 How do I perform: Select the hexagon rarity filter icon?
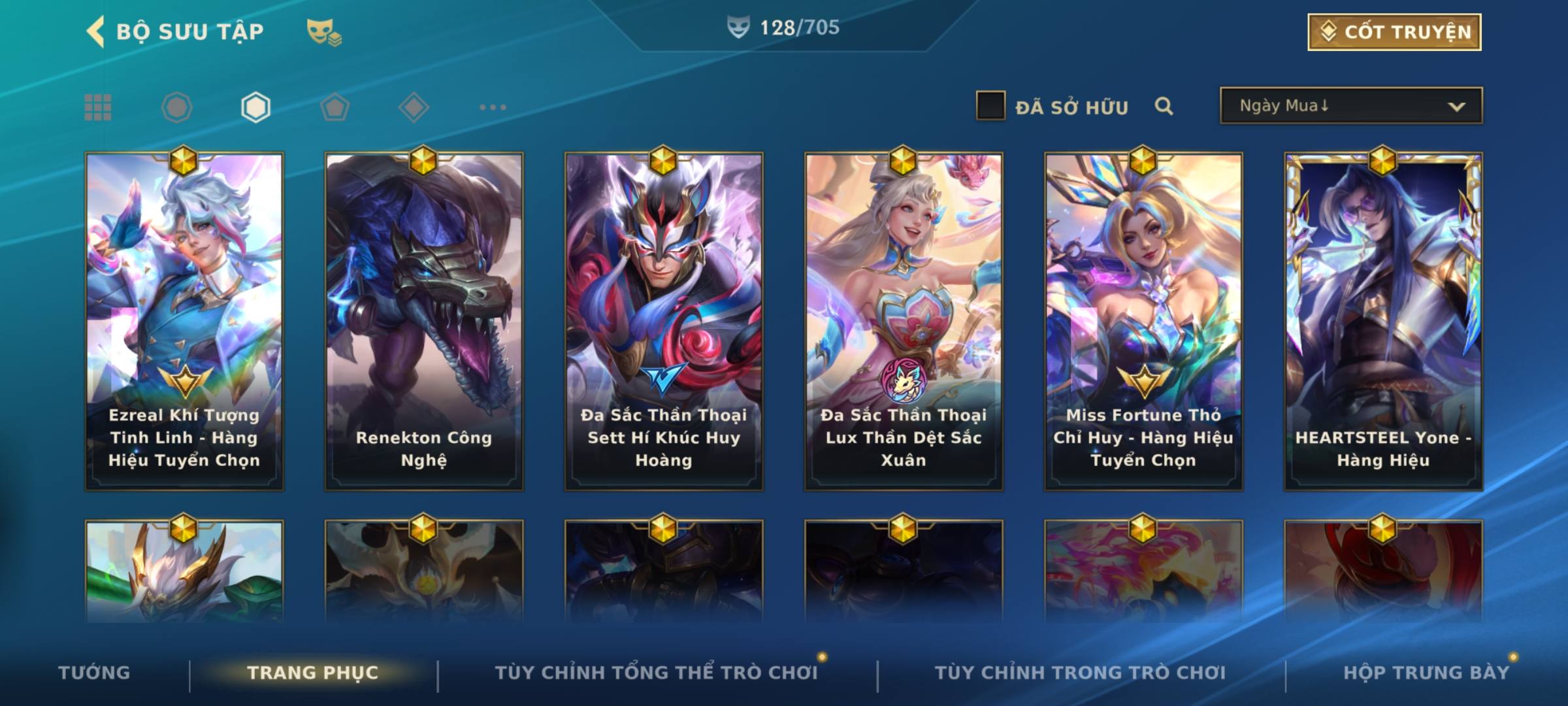coord(255,107)
